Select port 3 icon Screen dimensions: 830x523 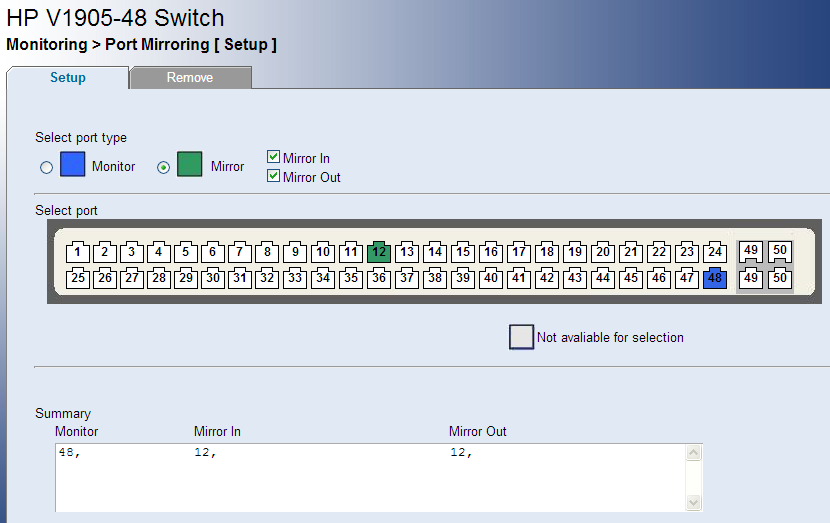(x=132, y=252)
